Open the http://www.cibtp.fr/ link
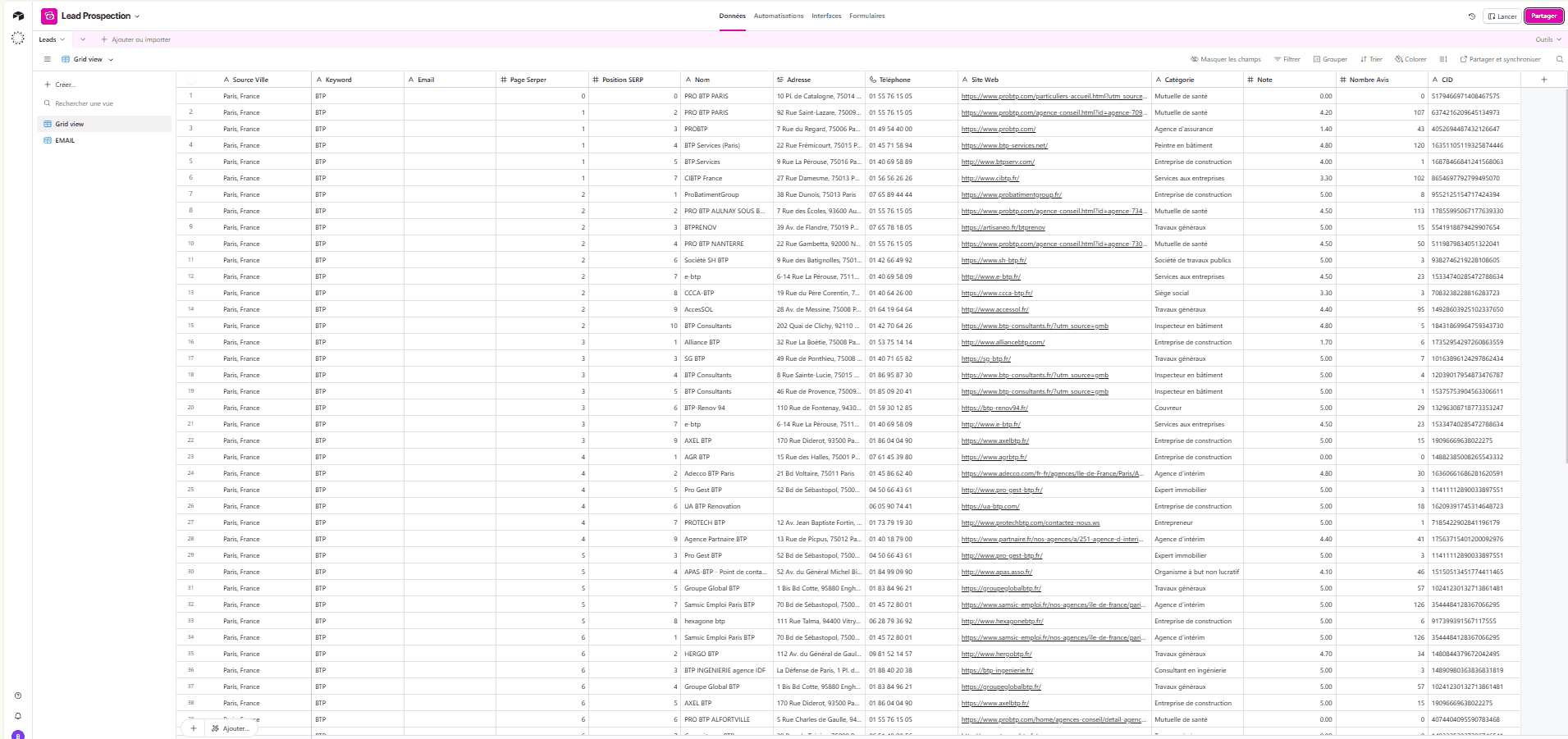Viewport: 1568px width, 739px height. [x=990, y=178]
